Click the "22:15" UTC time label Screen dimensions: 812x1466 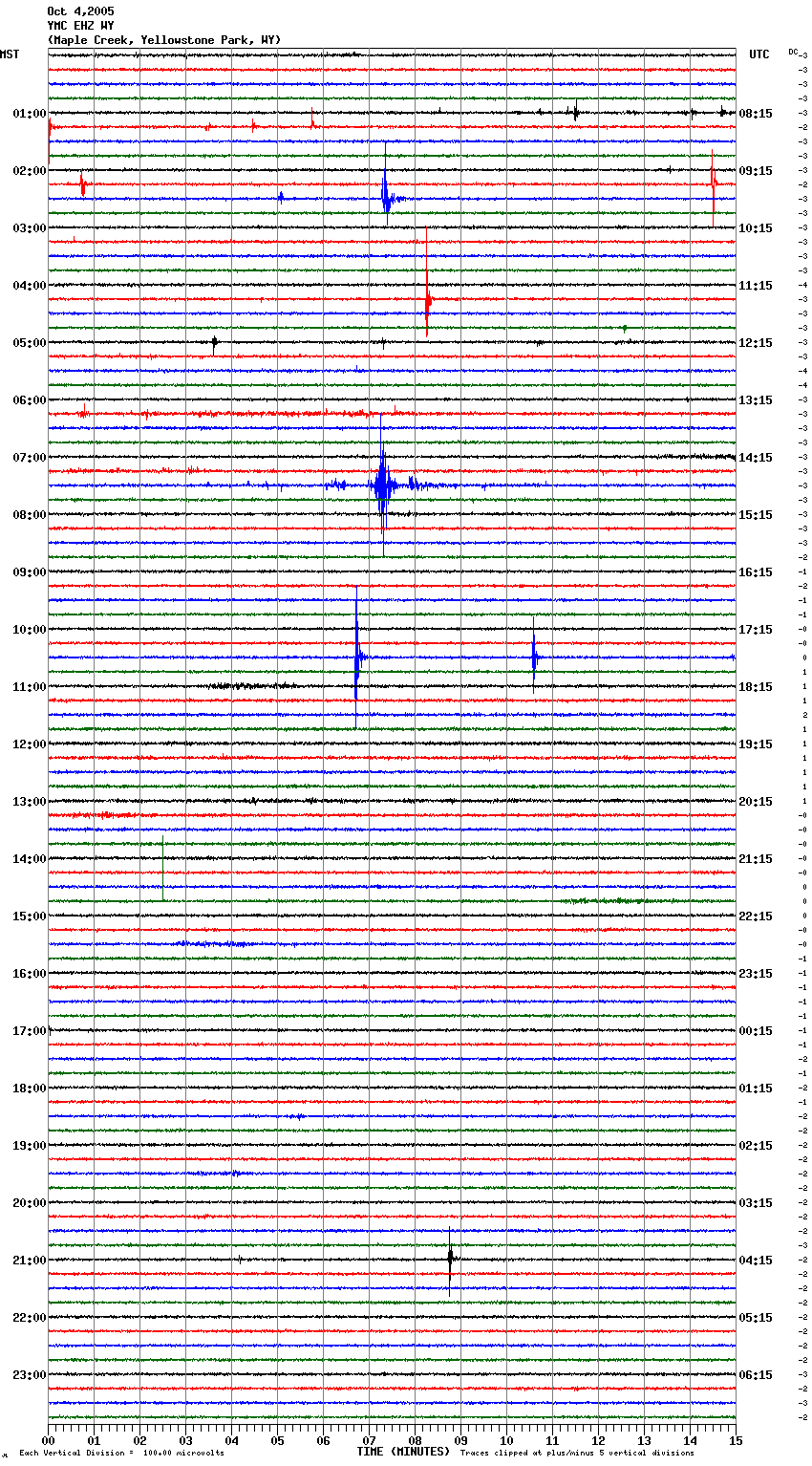click(x=756, y=916)
